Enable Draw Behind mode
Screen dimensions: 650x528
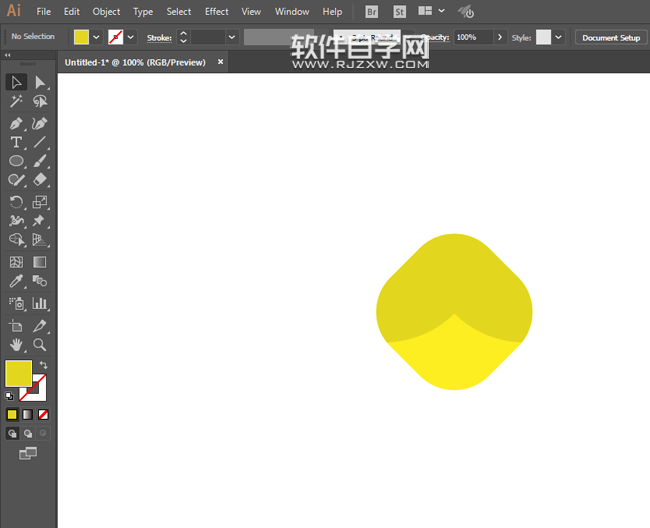point(28,434)
